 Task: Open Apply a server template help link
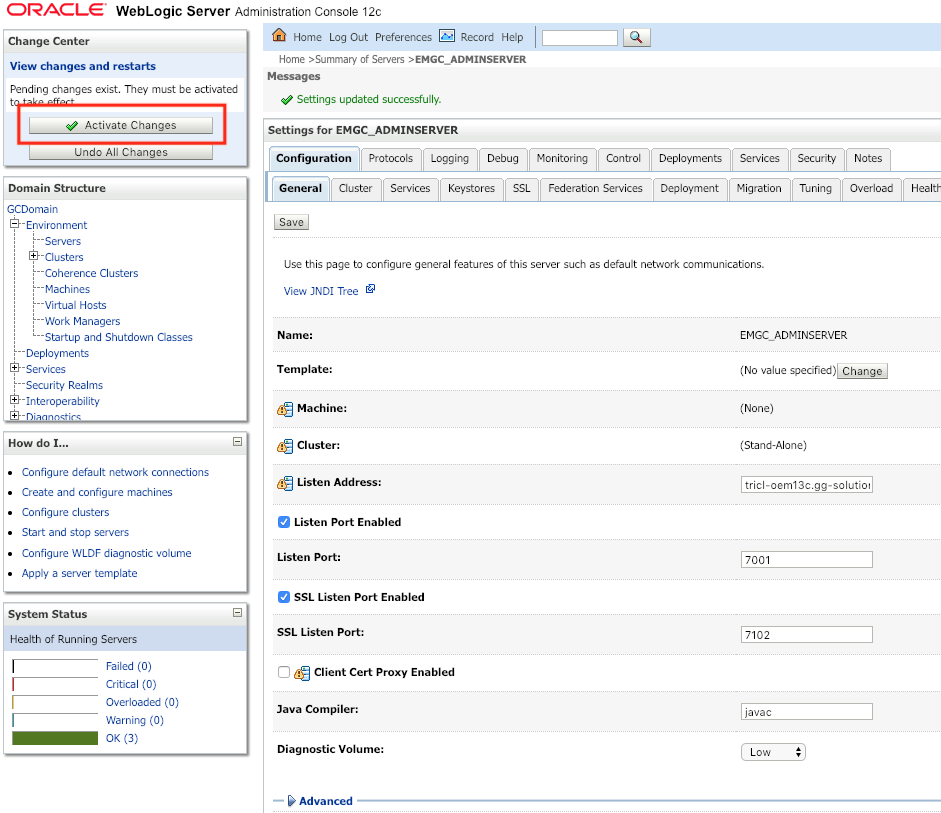pos(79,573)
